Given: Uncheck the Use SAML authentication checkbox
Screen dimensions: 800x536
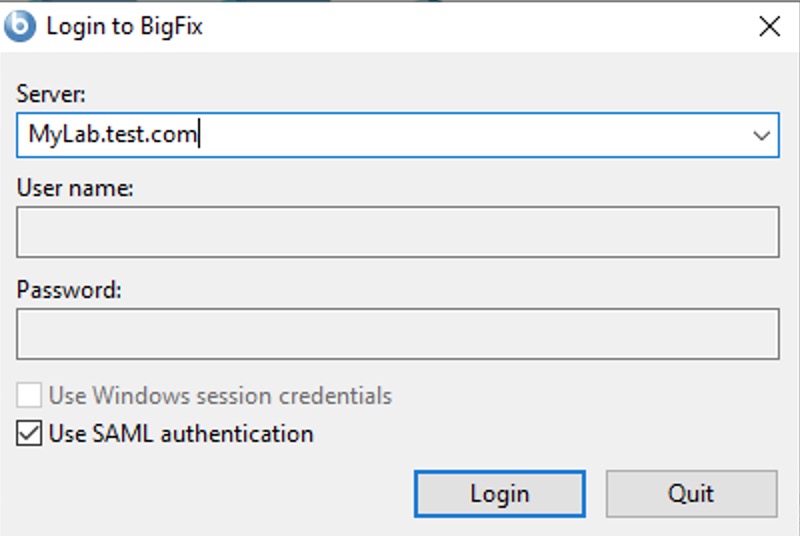Looking at the screenshot, I should [29, 434].
